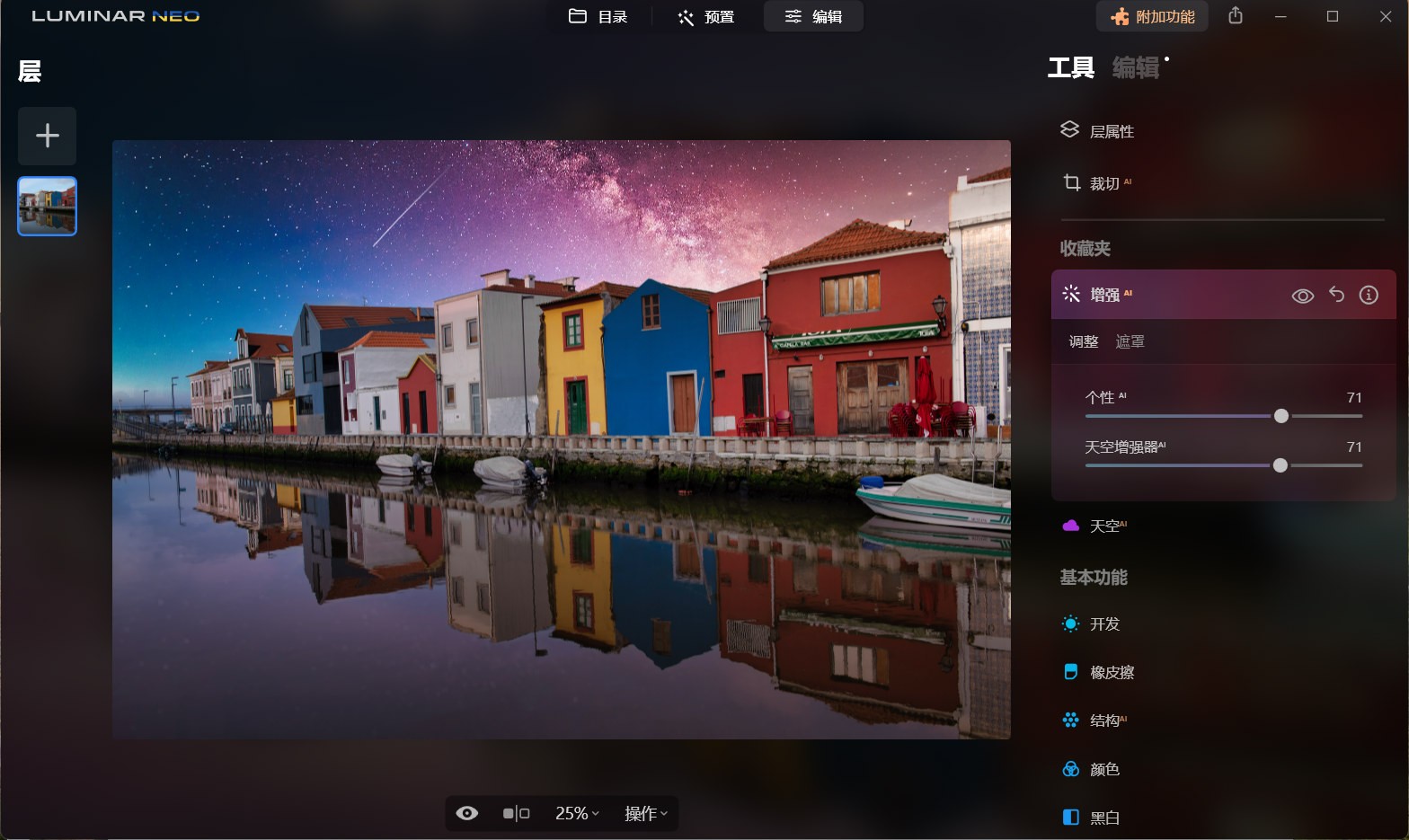
Task: Adjust the 天空增强器 slider handle
Action: pyautogui.click(x=1281, y=465)
